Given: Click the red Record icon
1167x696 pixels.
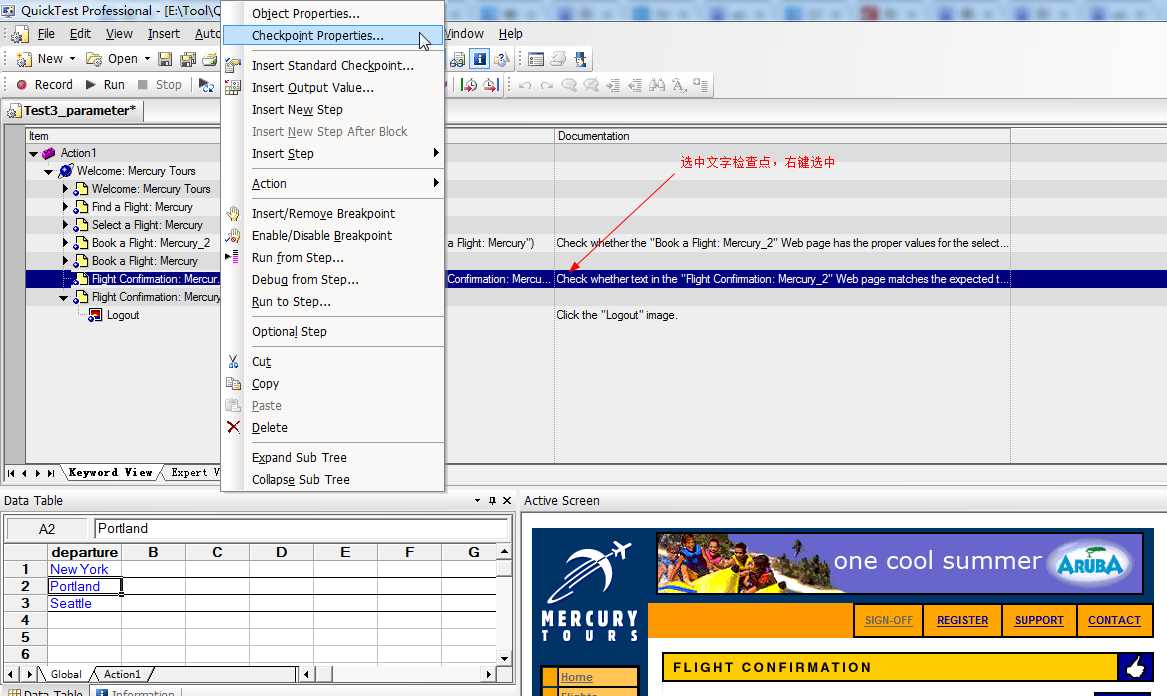Looking at the screenshot, I should pyautogui.click(x=22, y=85).
